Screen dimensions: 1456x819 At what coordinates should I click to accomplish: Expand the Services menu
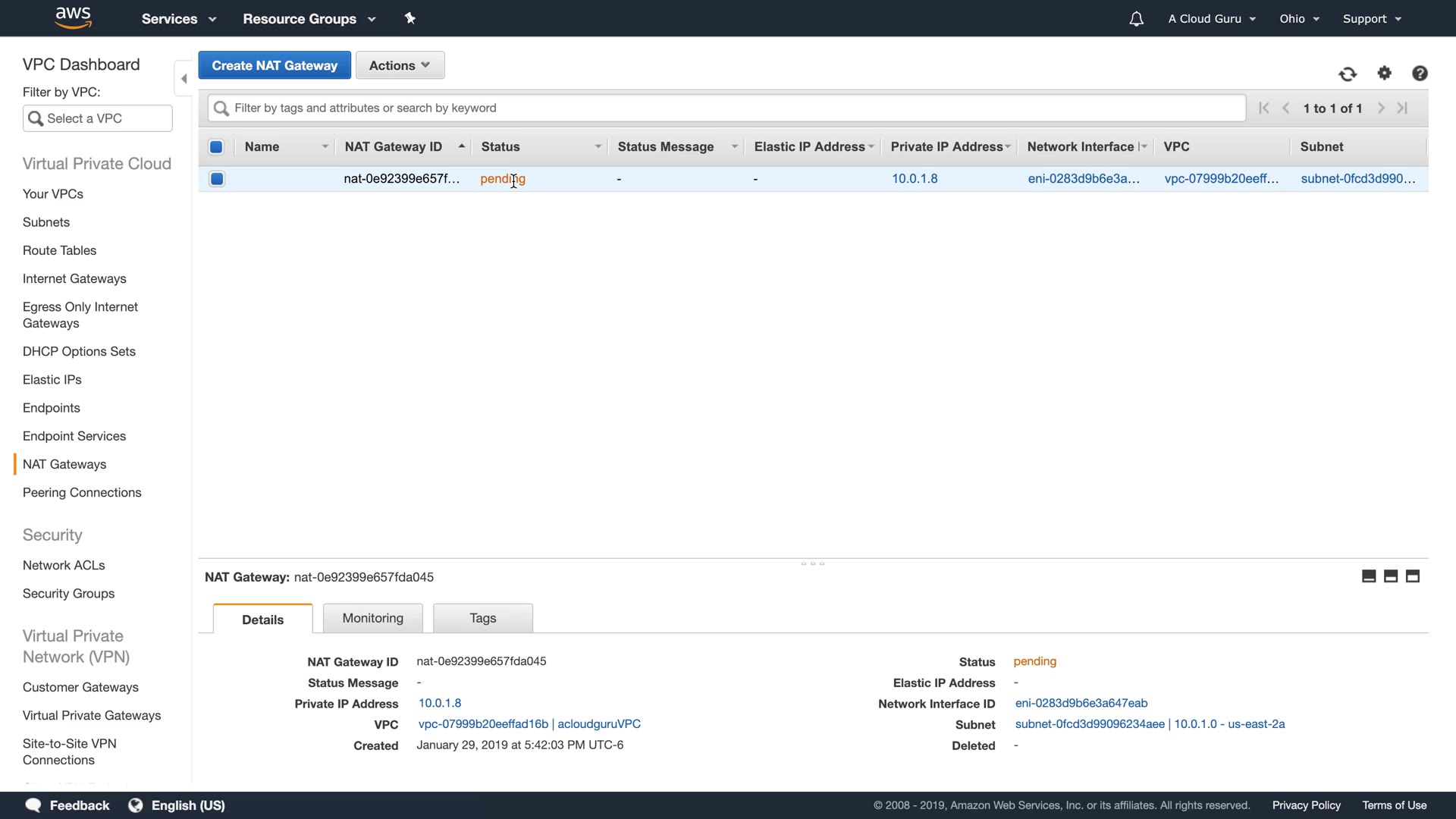tap(179, 19)
